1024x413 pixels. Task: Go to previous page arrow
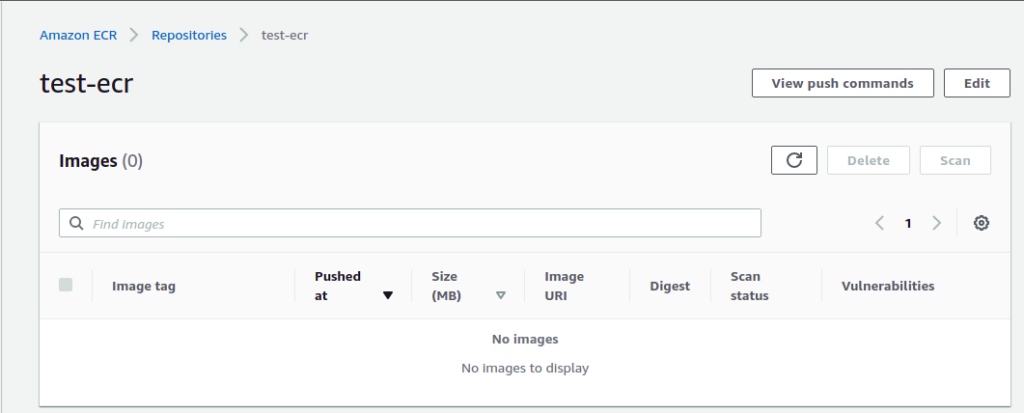click(880, 223)
